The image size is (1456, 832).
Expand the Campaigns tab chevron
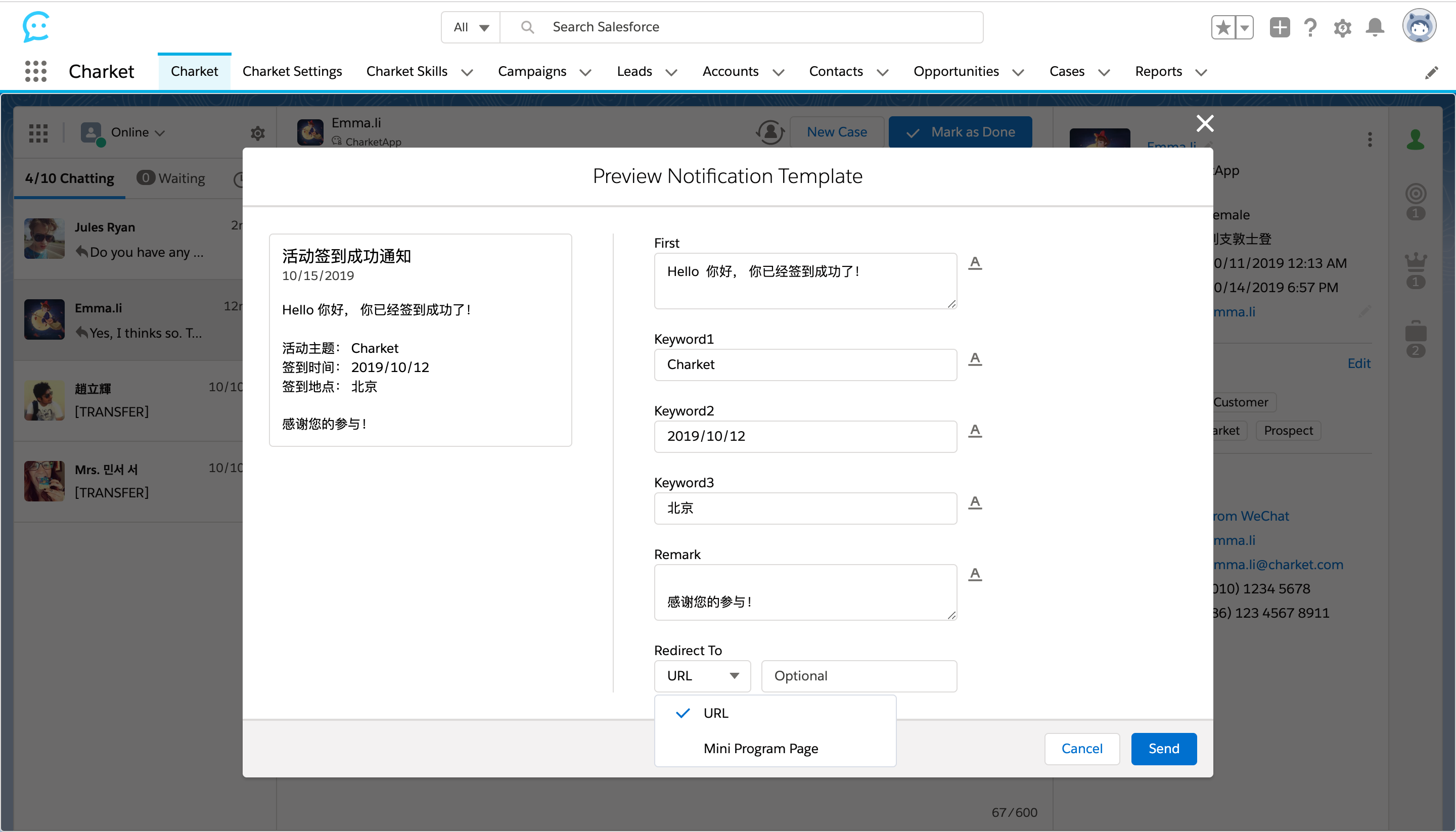click(x=586, y=73)
